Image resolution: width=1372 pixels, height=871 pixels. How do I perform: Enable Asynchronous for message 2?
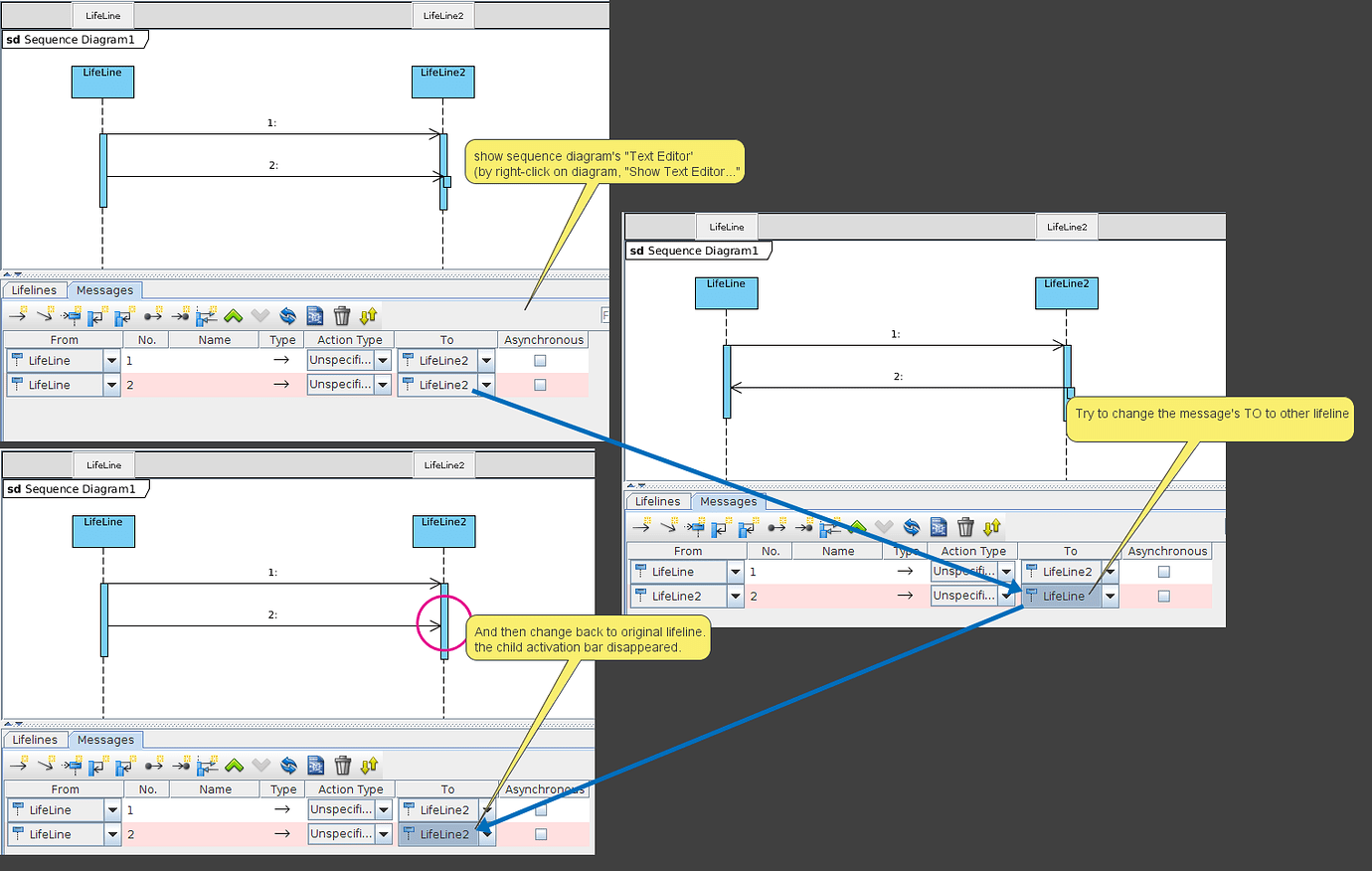tap(540, 384)
